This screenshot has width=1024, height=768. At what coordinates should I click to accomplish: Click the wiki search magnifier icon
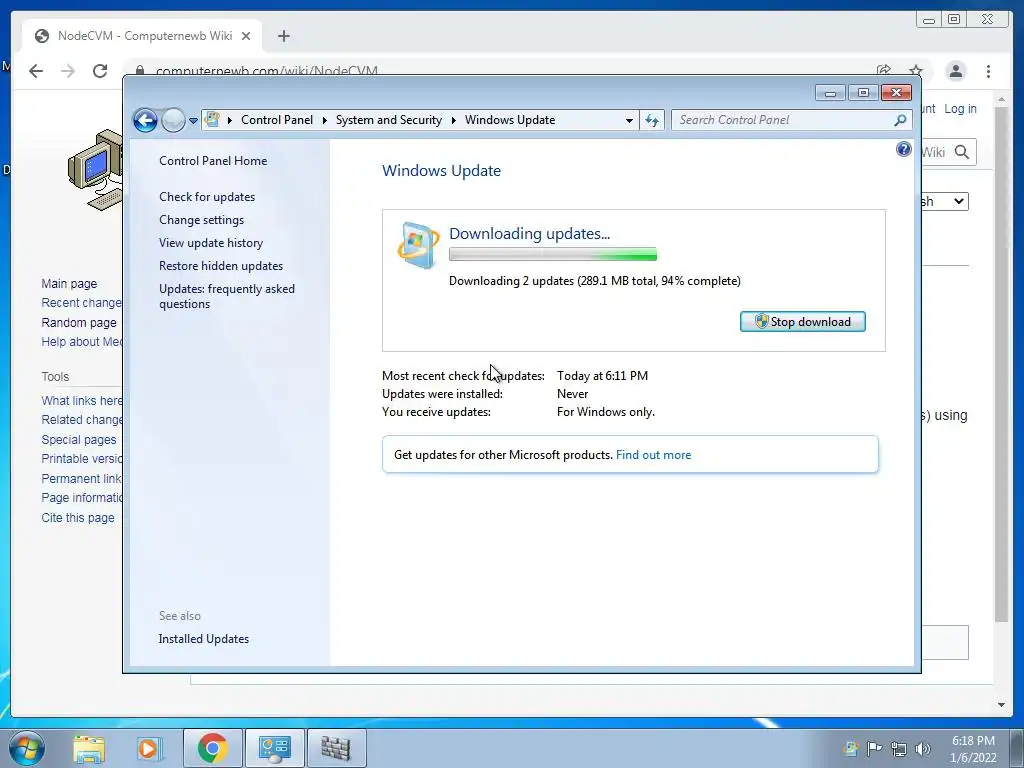pos(961,152)
